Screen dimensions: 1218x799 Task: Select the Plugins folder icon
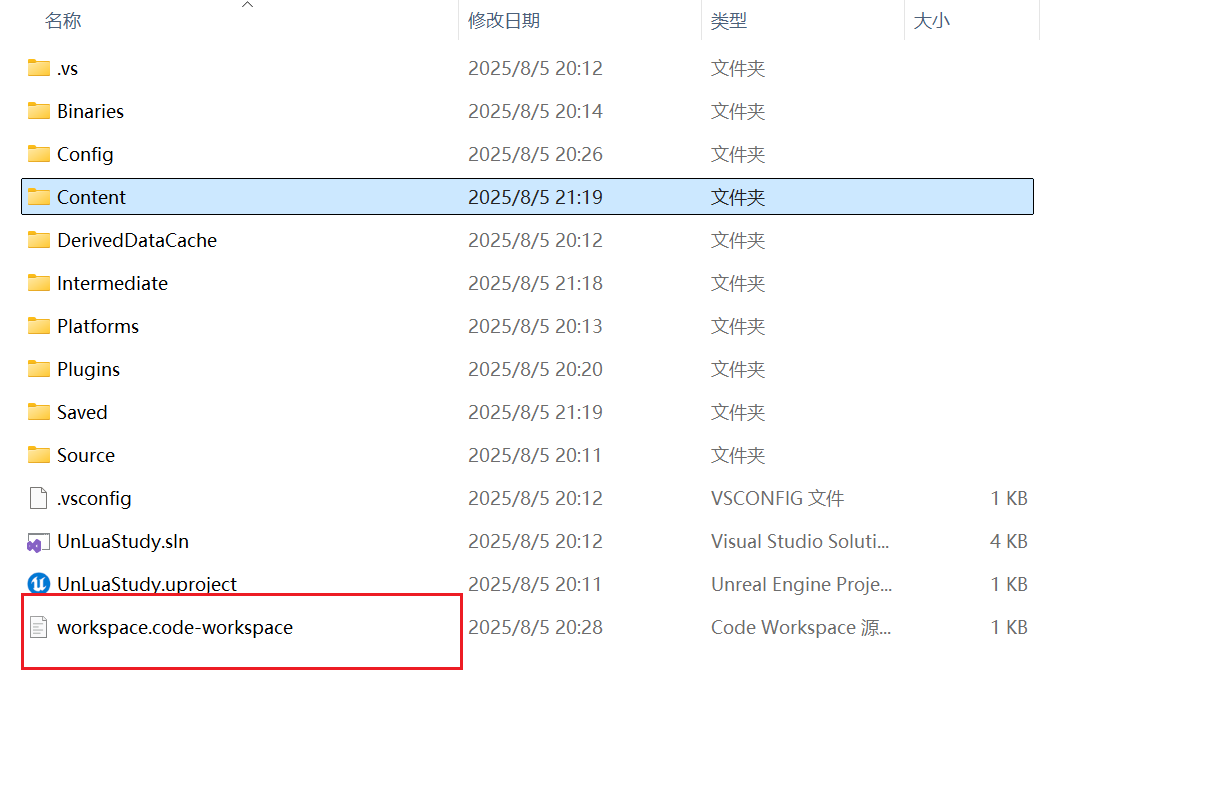[37, 369]
